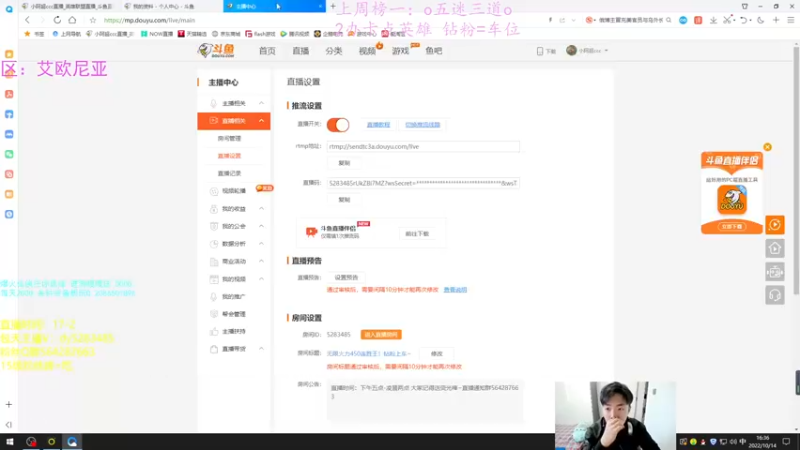Viewport: 800px width, 450px height.
Task: Collapse the highlighted 直播相关 sidebar section
Action: tap(261, 121)
